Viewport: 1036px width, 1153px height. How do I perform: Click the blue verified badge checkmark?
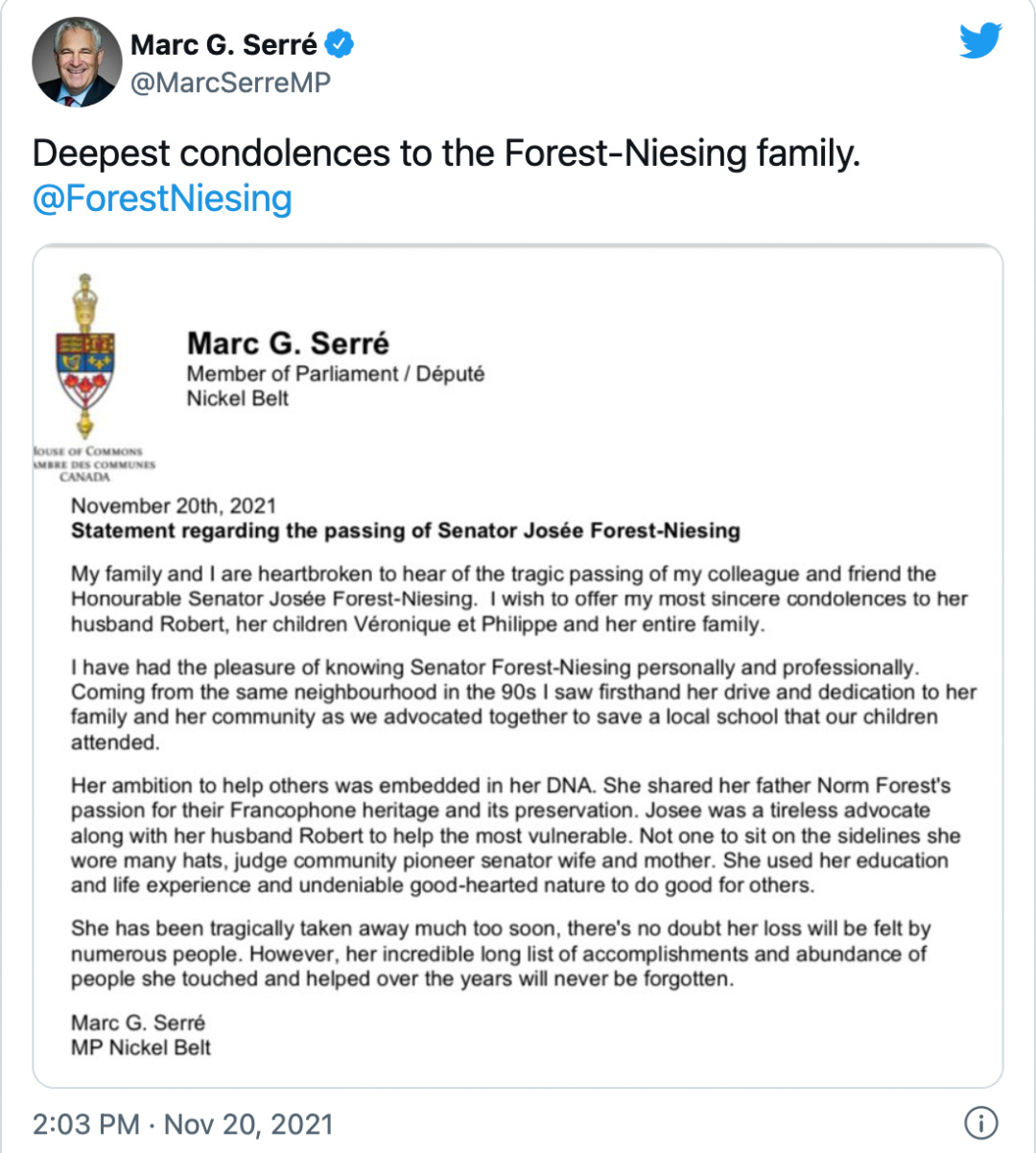coord(341,44)
